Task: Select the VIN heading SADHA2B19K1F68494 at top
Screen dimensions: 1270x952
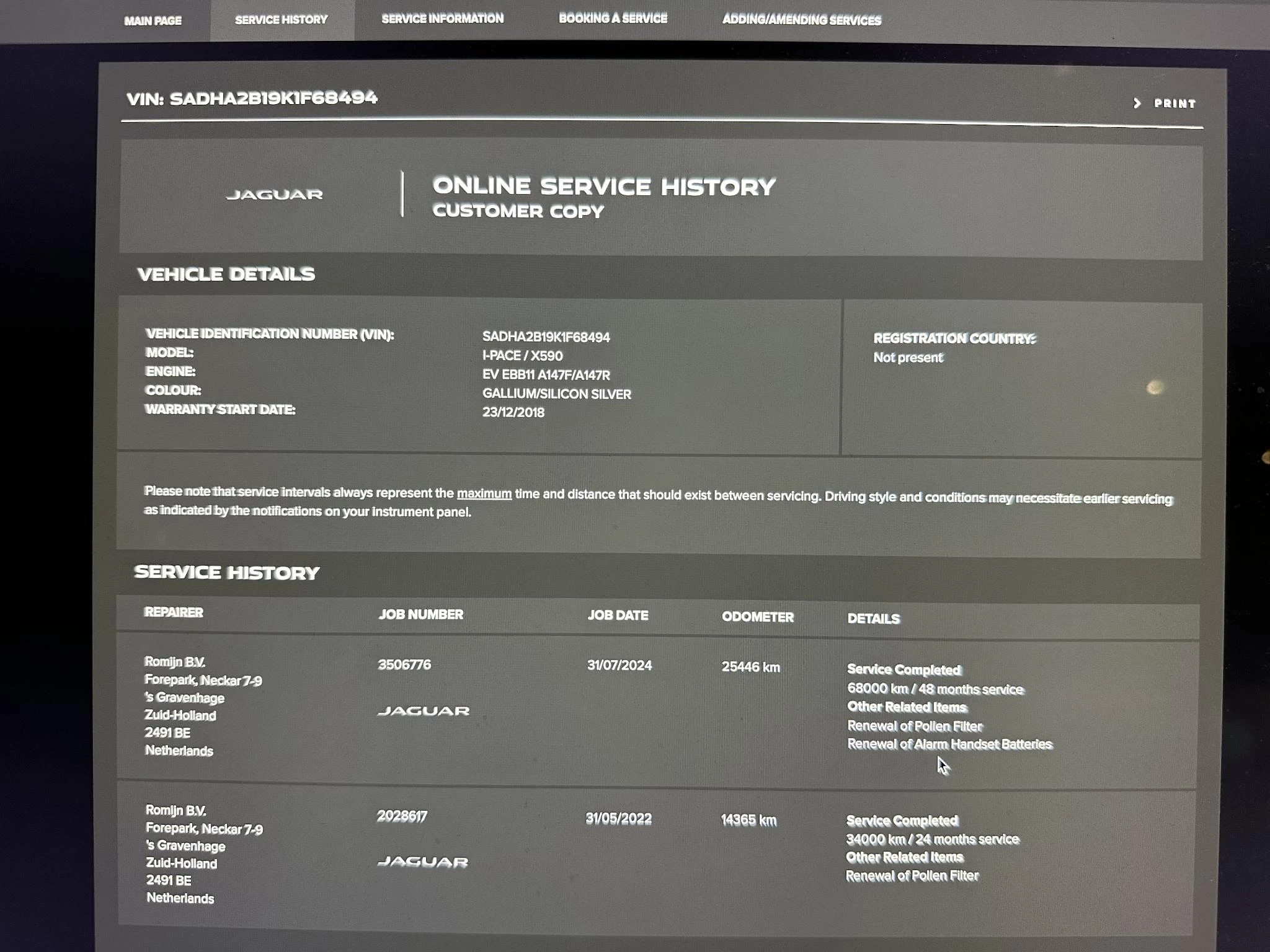Action: 273,98
